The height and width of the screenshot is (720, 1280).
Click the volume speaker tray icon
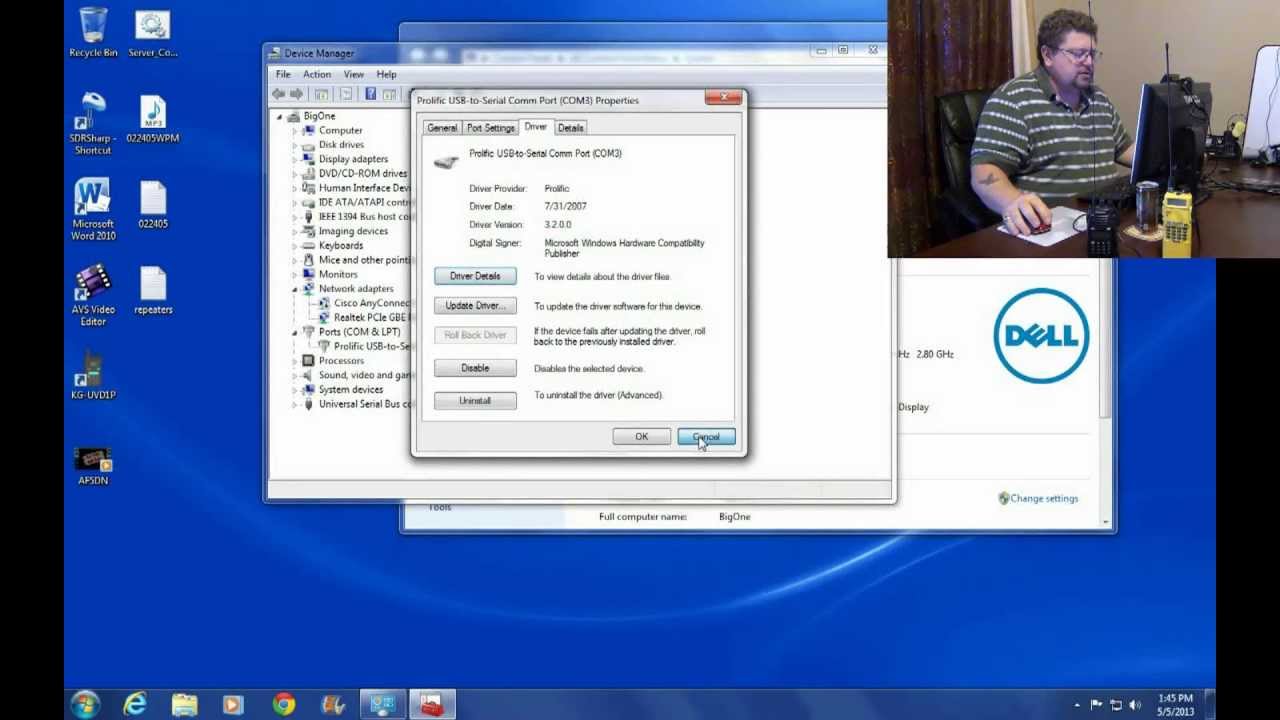1135,705
